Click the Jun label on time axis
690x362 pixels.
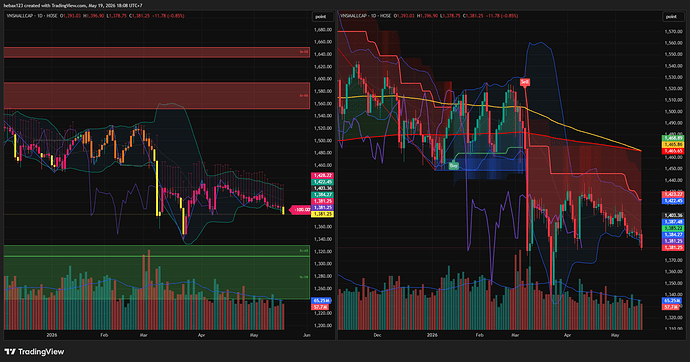(307, 335)
